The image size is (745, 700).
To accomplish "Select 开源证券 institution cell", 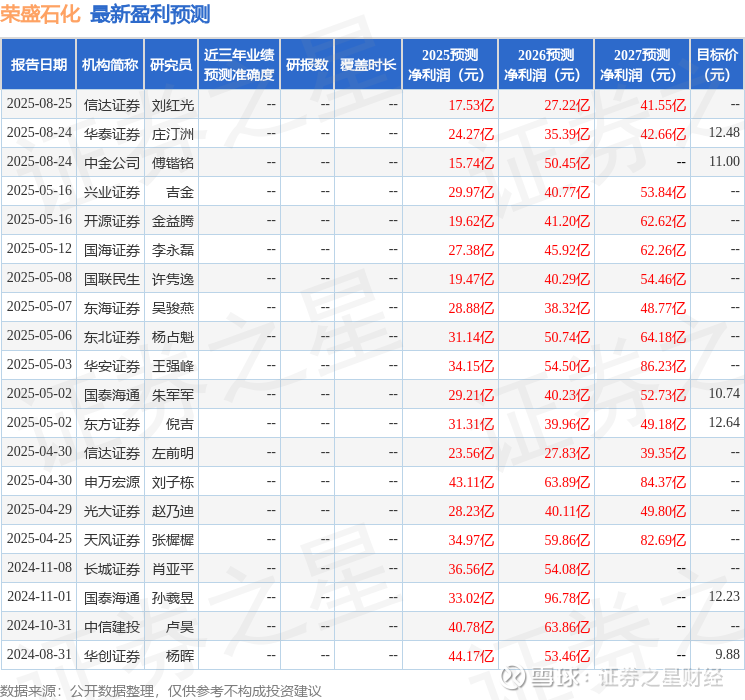I will pos(112,221).
